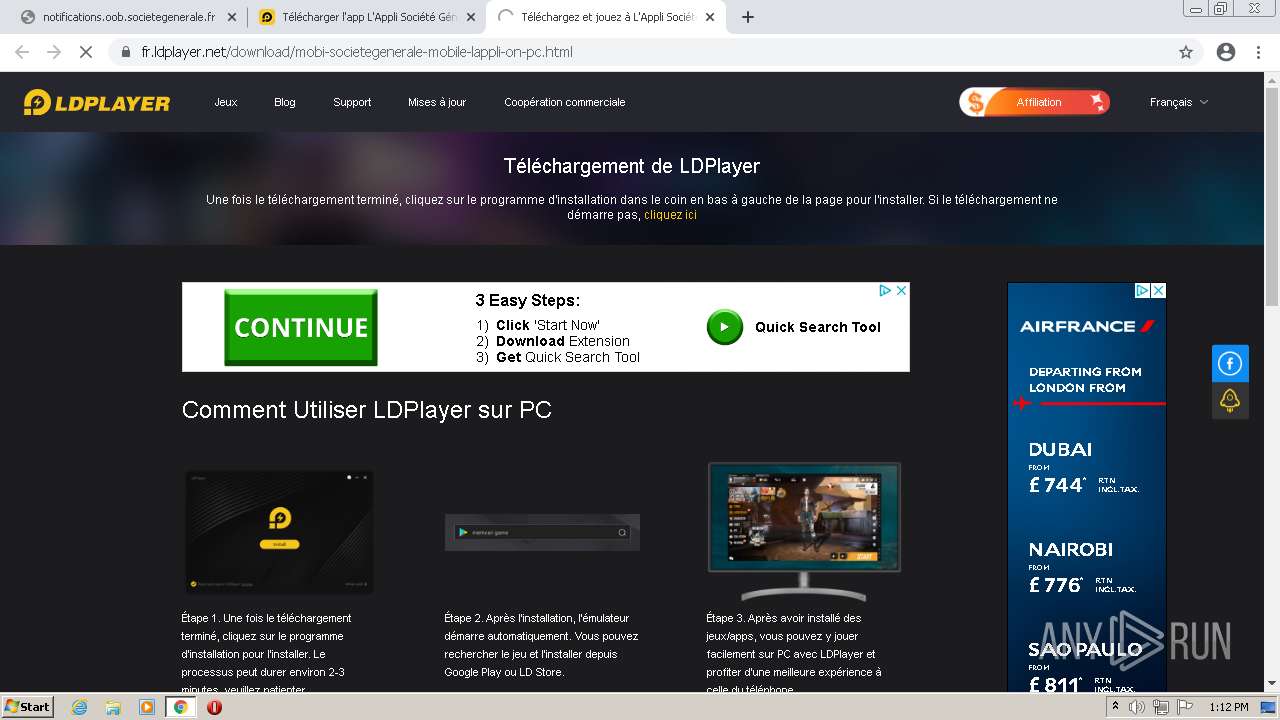Image resolution: width=1280 pixels, height=720 pixels.
Task: Click the Affiliation button
Action: click(x=1035, y=102)
